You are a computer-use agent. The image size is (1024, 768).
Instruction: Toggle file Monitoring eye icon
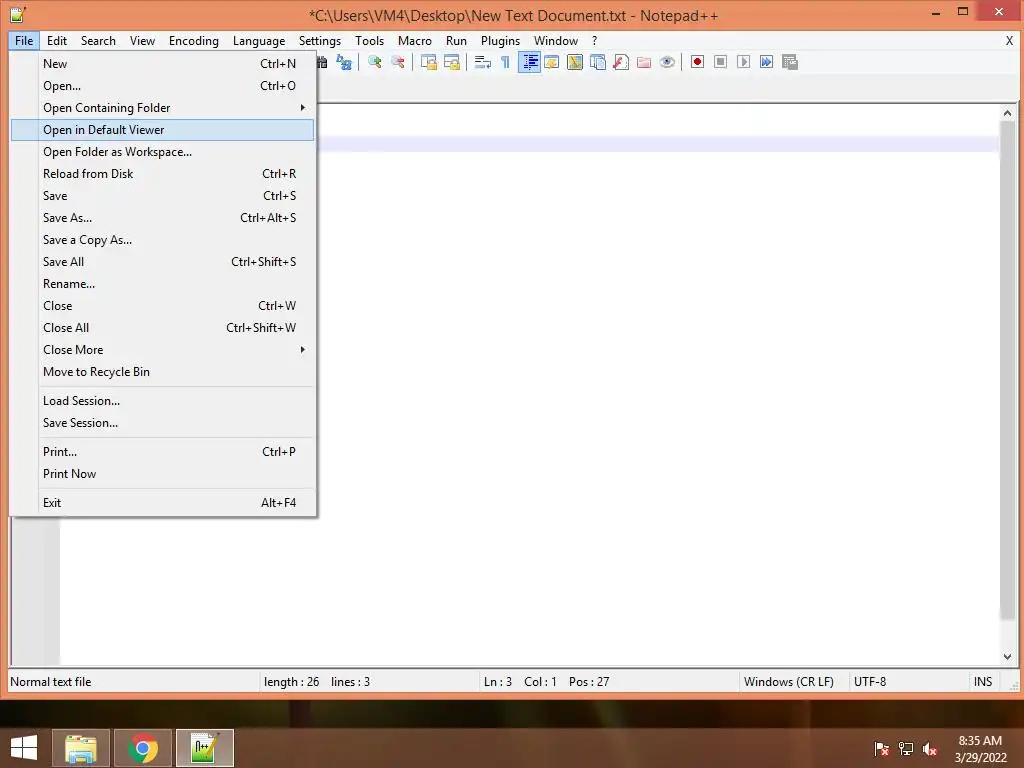(x=667, y=62)
